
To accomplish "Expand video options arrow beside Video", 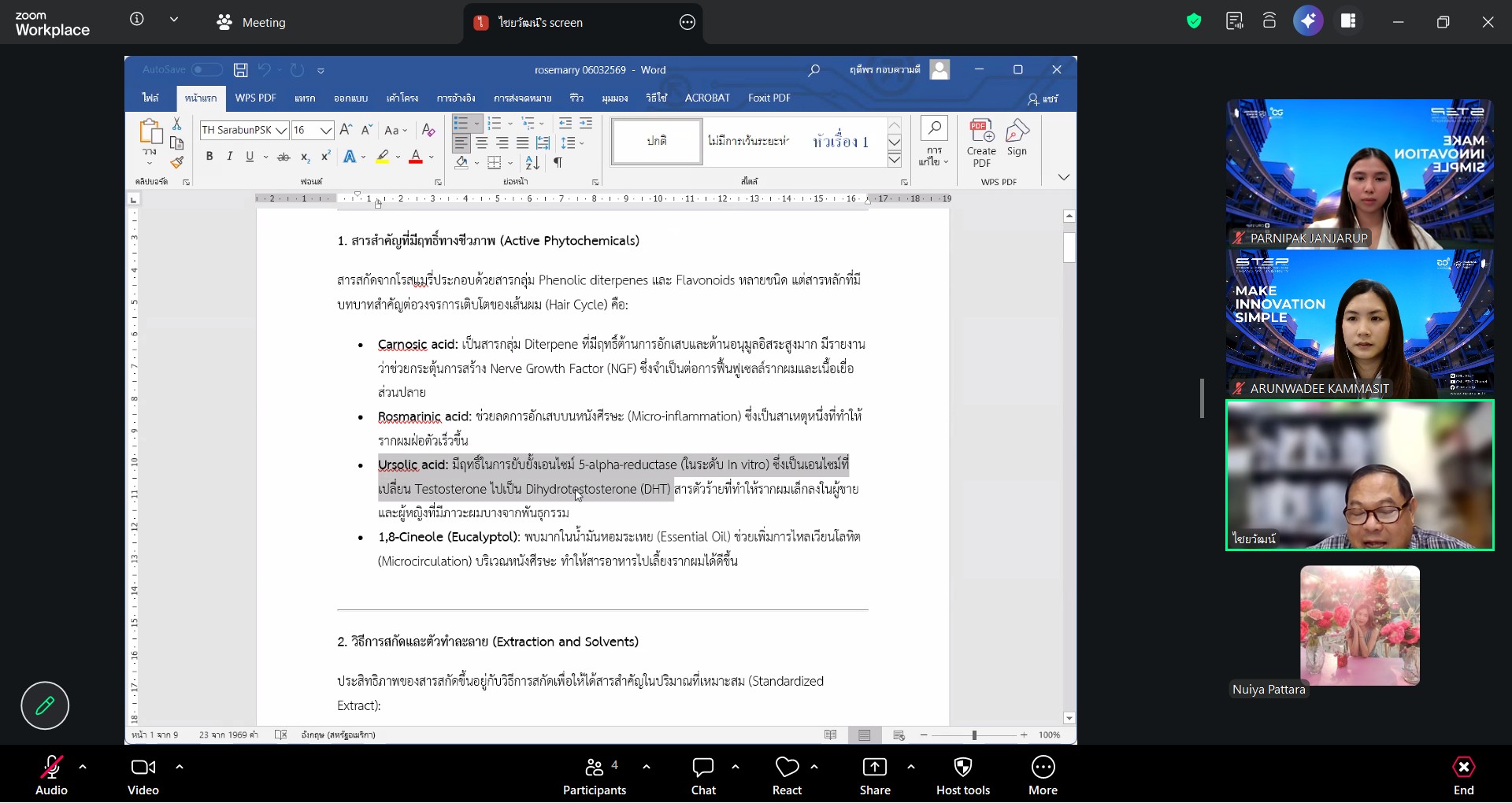I will pos(180,766).
